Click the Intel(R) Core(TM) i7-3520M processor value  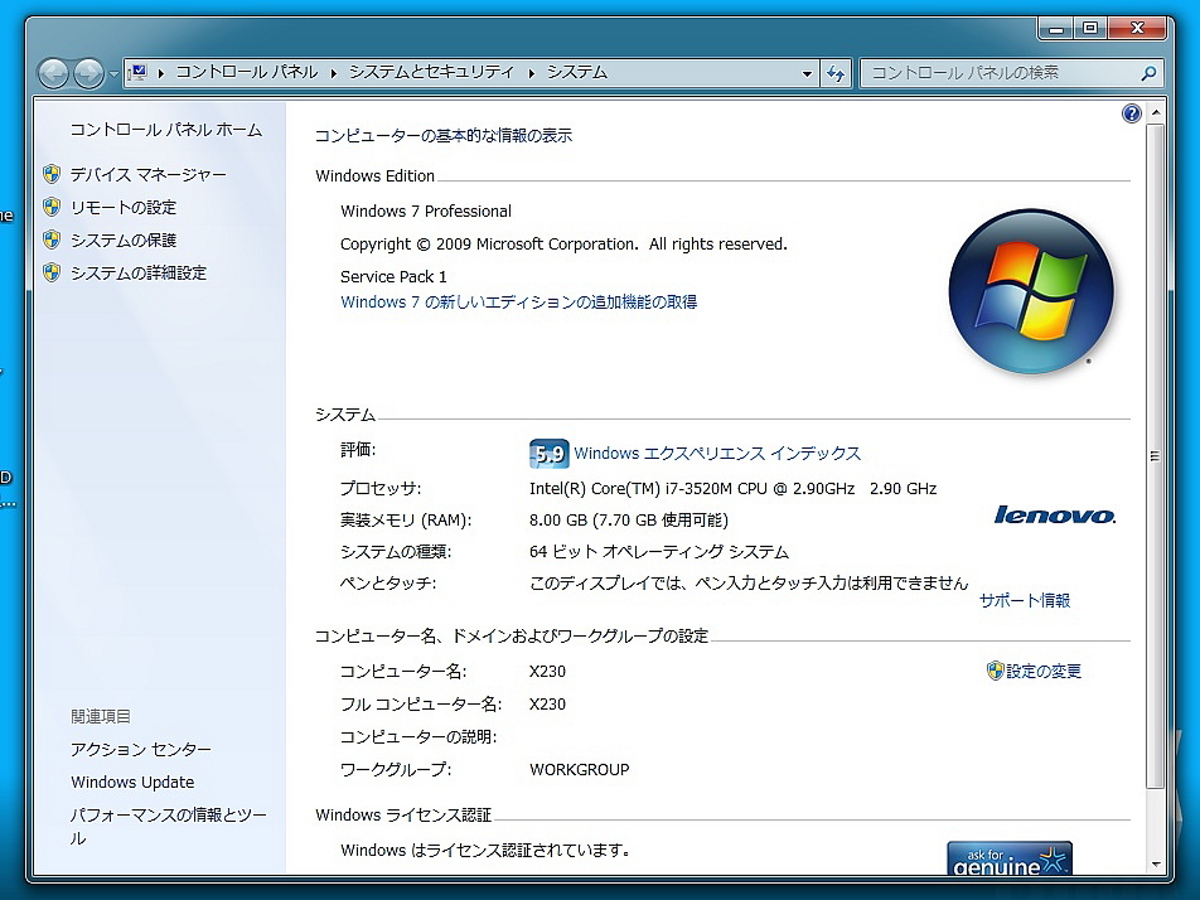click(x=733, y=489)
